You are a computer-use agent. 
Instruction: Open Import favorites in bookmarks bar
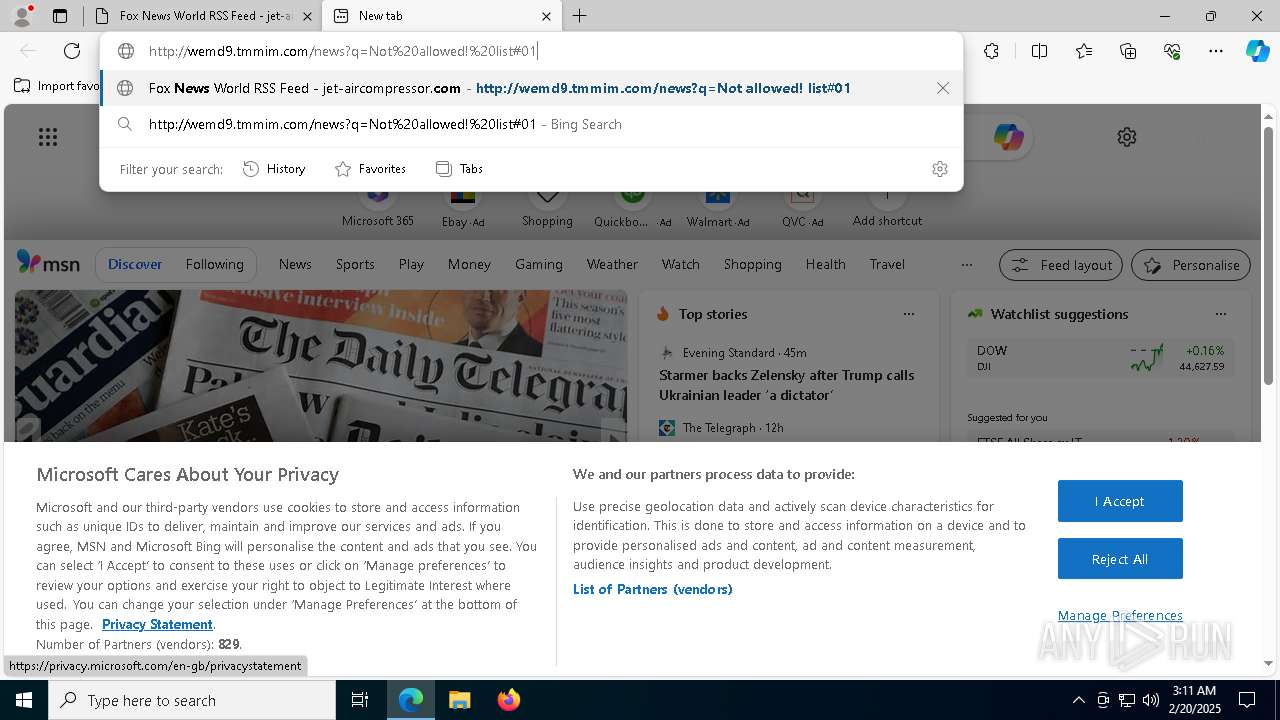point(57,86)
